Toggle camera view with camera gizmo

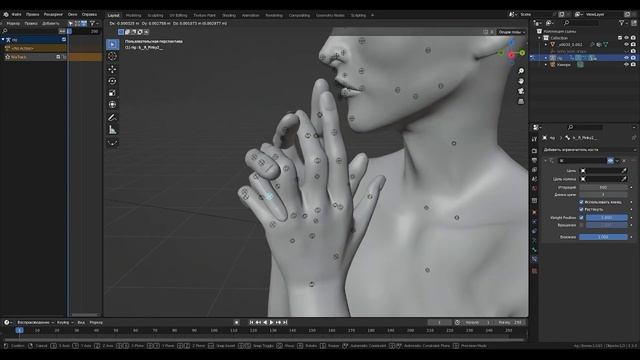(x=521, y=91)
